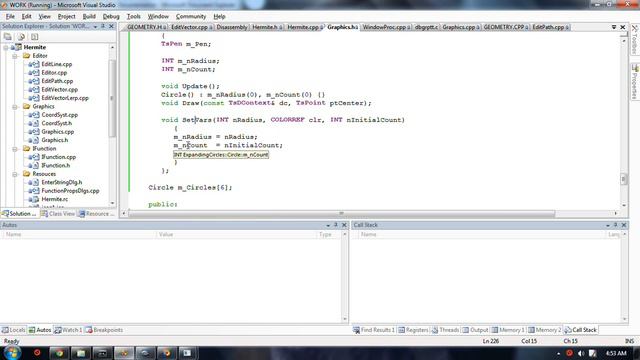Collapse the IFunction folder node
Image resolution: width=640 pixels, height=360 pixels.
pyautogui.click(x=15, y=149)
